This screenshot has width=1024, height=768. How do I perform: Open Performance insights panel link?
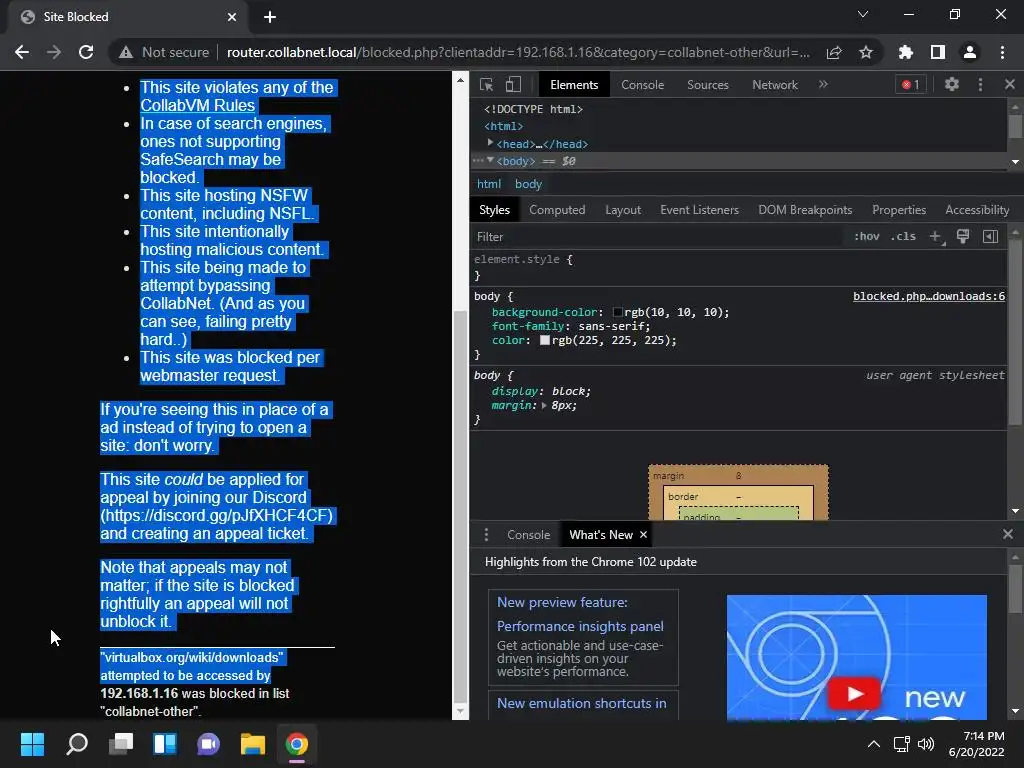[x=580, y=626]
